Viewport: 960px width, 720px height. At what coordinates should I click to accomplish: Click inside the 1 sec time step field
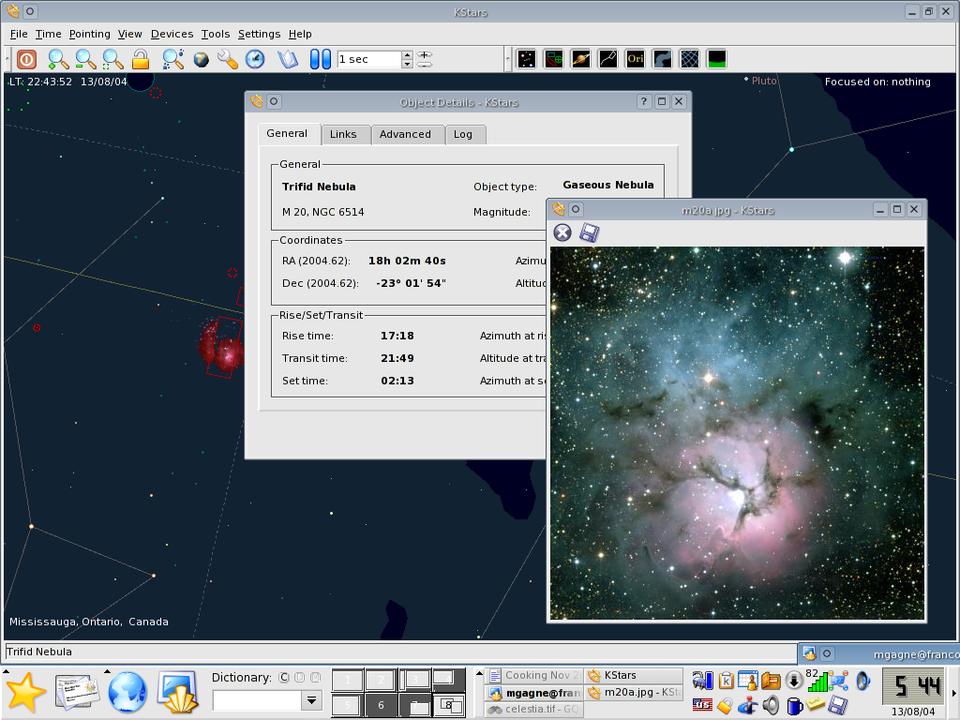point(367,60)
